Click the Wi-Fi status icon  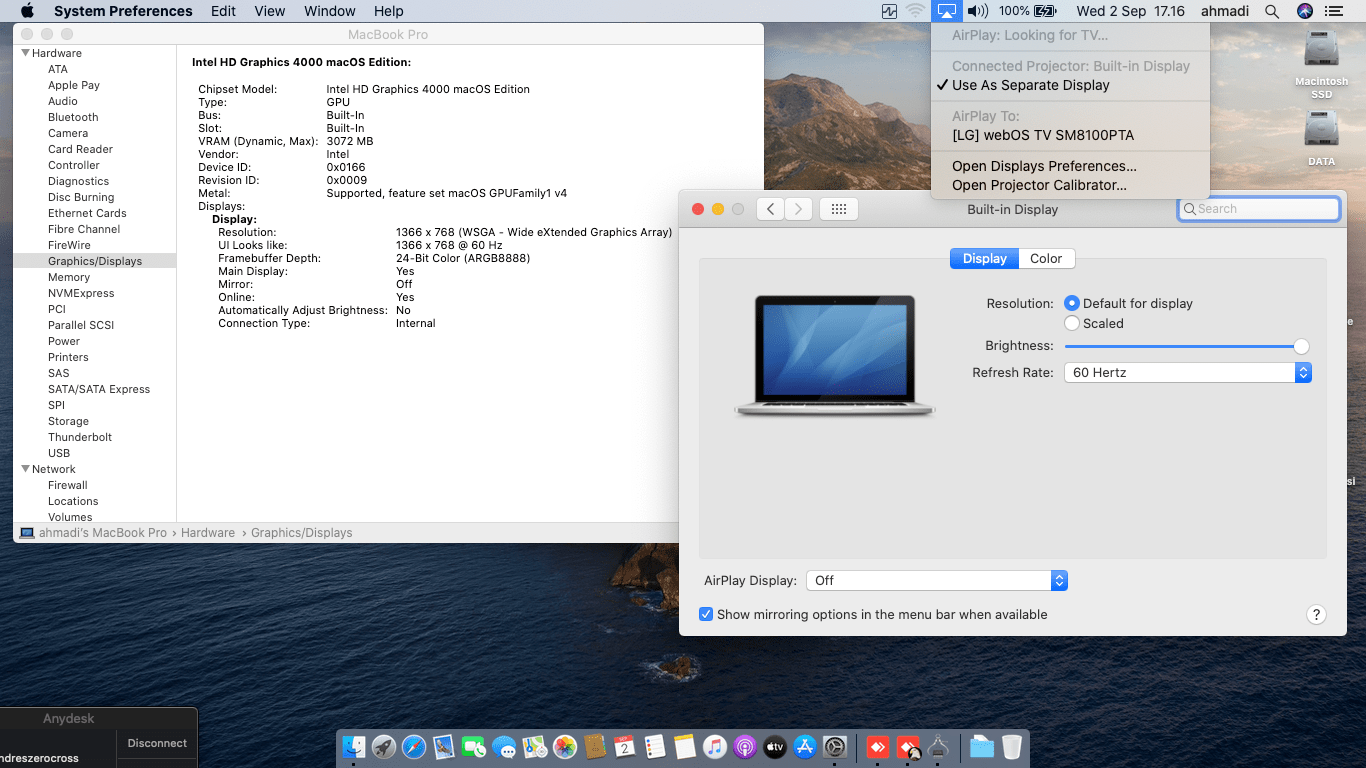click(x=916, y=11)
